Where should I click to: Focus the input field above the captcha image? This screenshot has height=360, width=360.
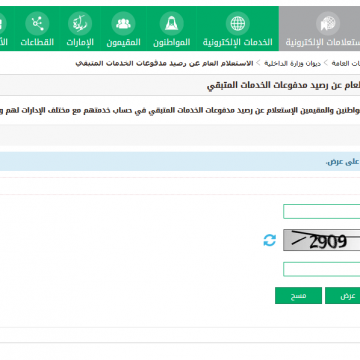(322, 212)
